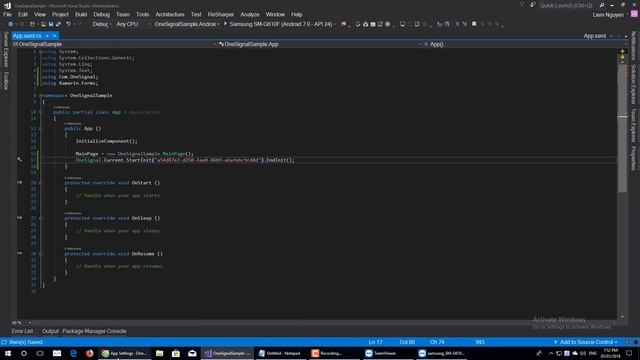Open Cortana search on the taskbar
Viewport: 640px width, 360px height.
(x=24, y=353)
